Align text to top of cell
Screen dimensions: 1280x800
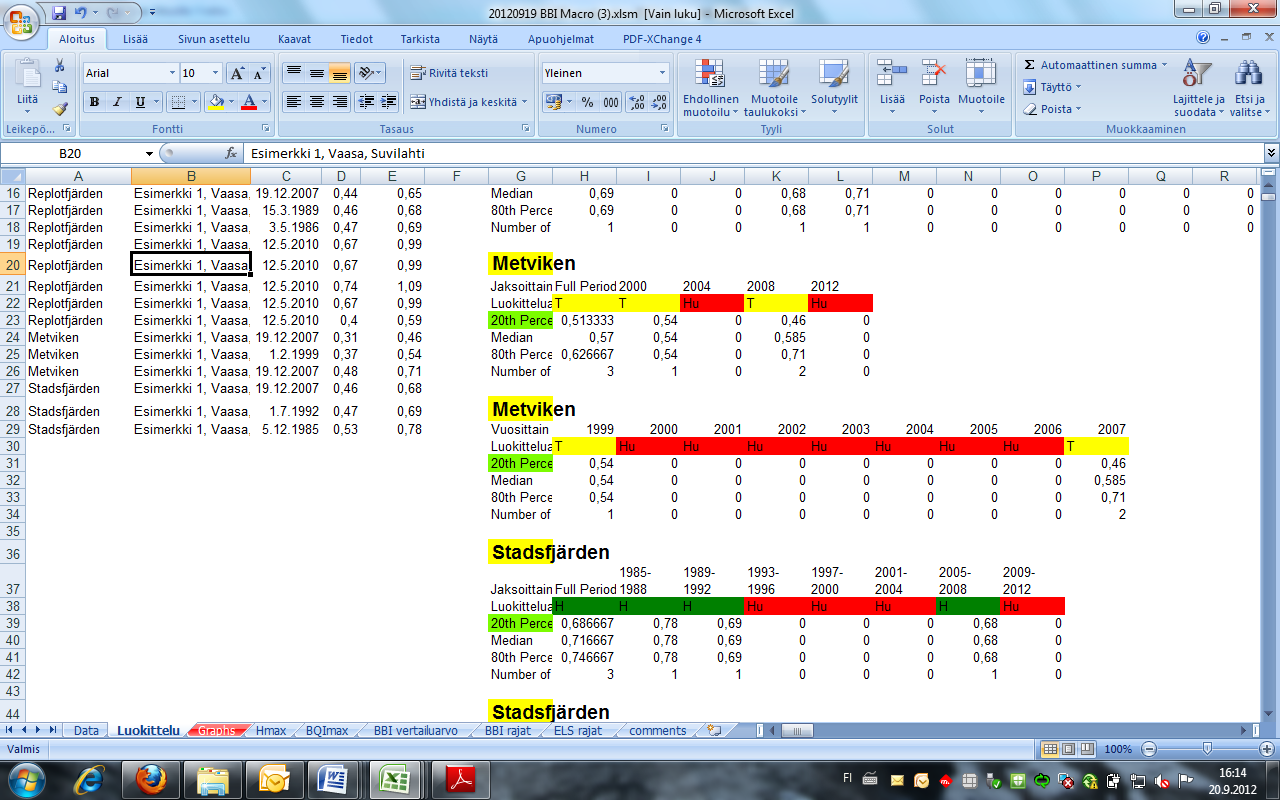click(x=293, y=73)
